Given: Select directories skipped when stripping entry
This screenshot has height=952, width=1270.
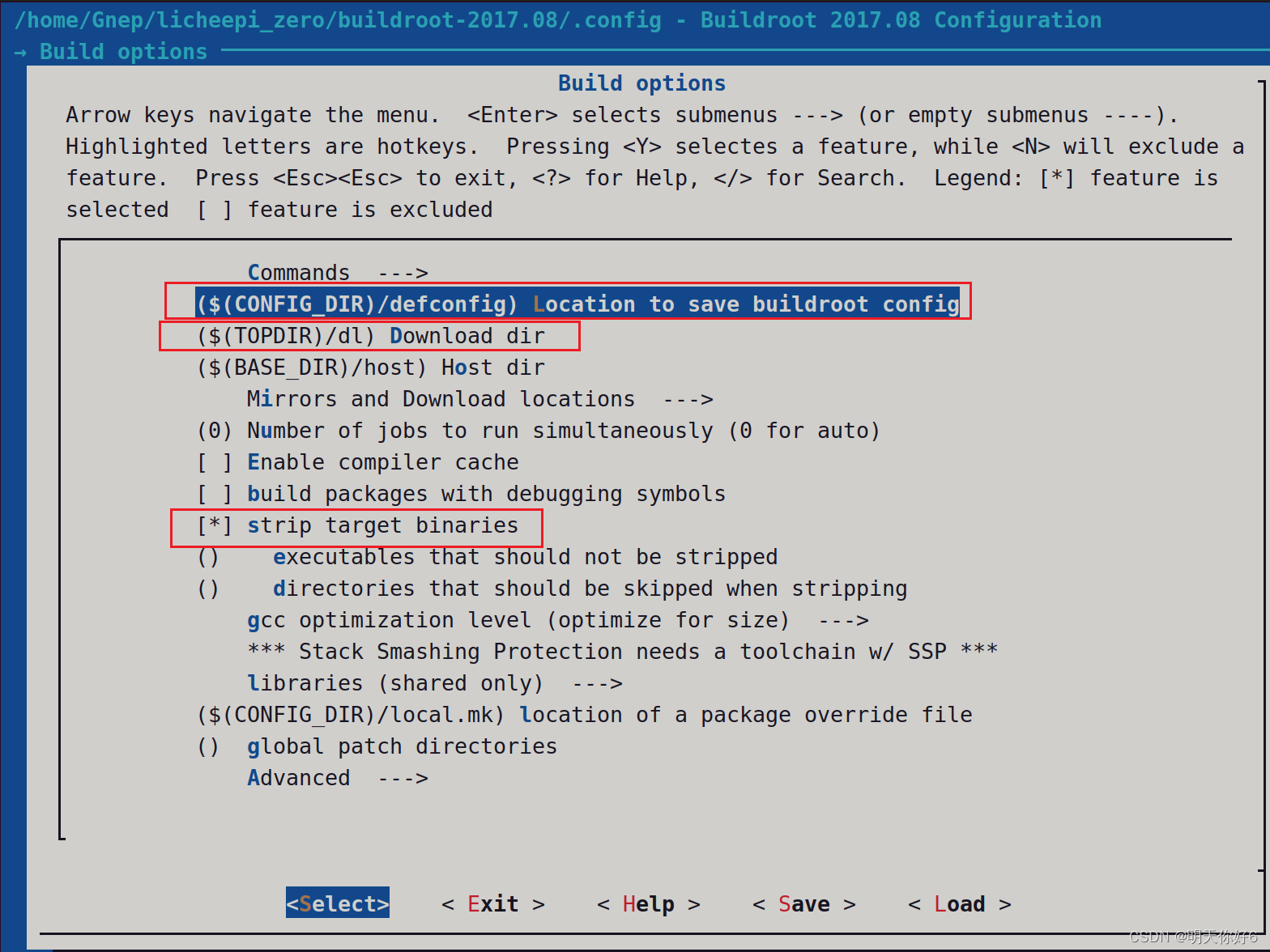Looking at the screenshot, I should click(x=552, y=589).
